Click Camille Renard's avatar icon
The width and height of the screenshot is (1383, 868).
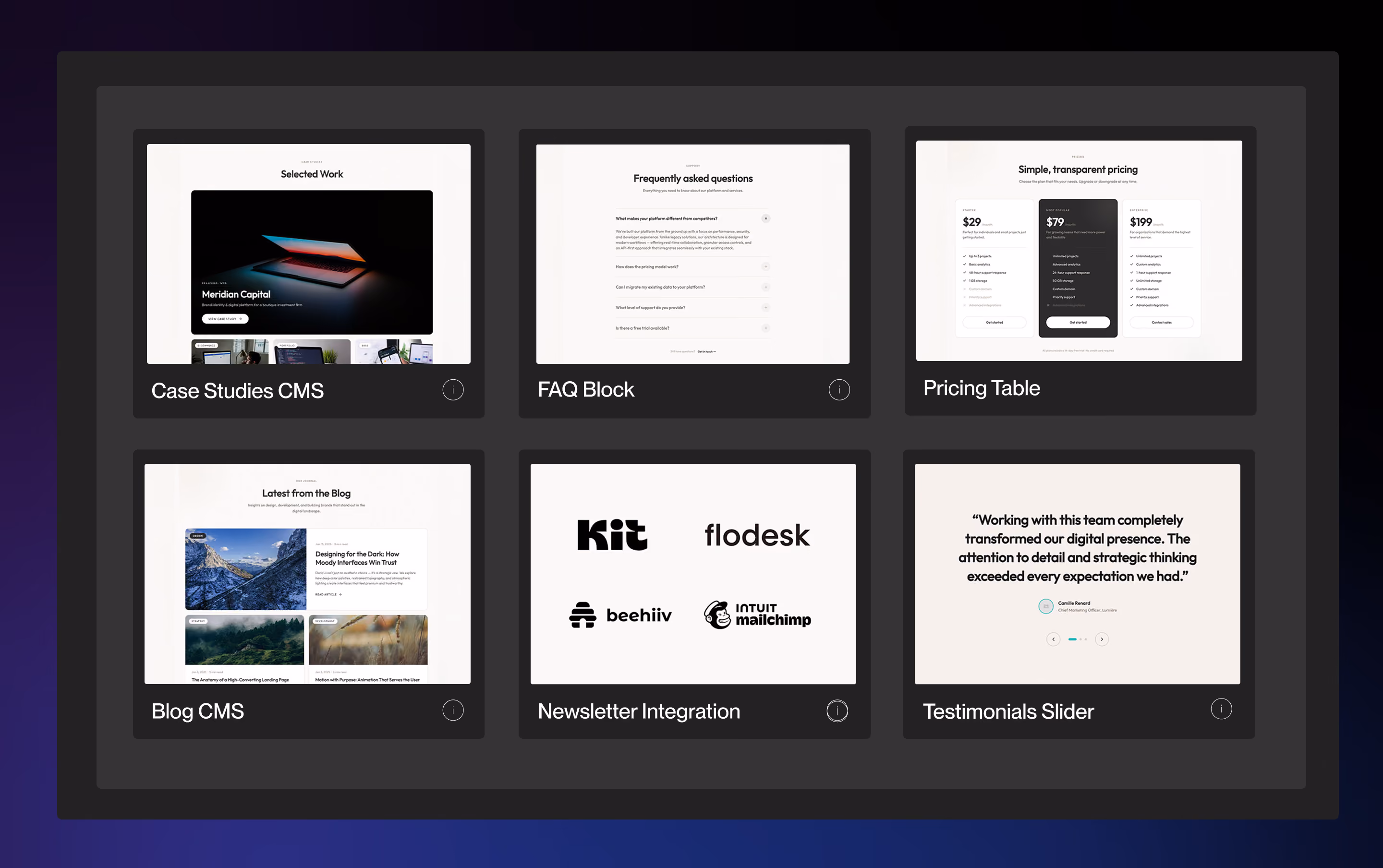tap(1045, 606)
